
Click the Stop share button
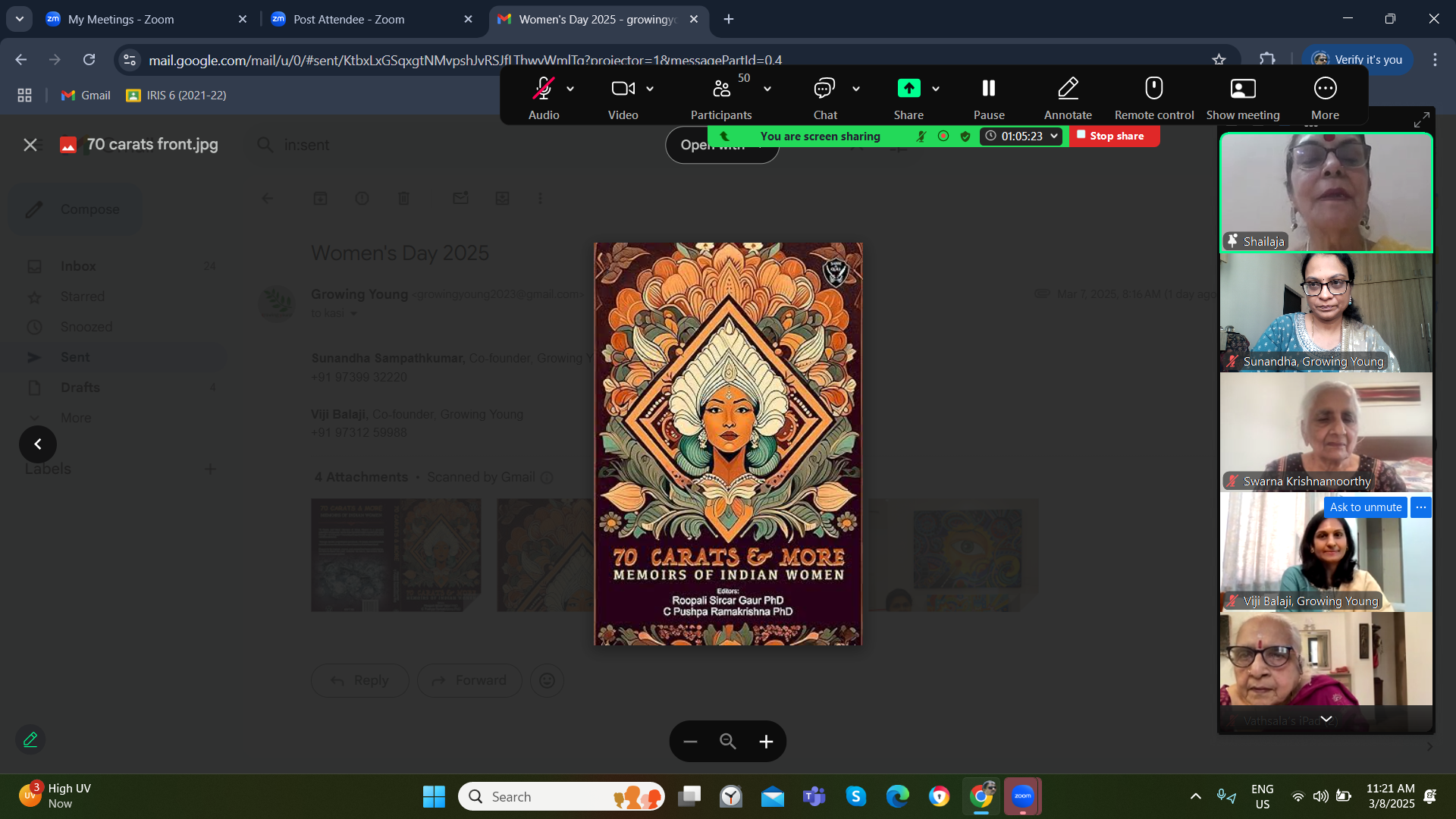(x=1114, y=136)
